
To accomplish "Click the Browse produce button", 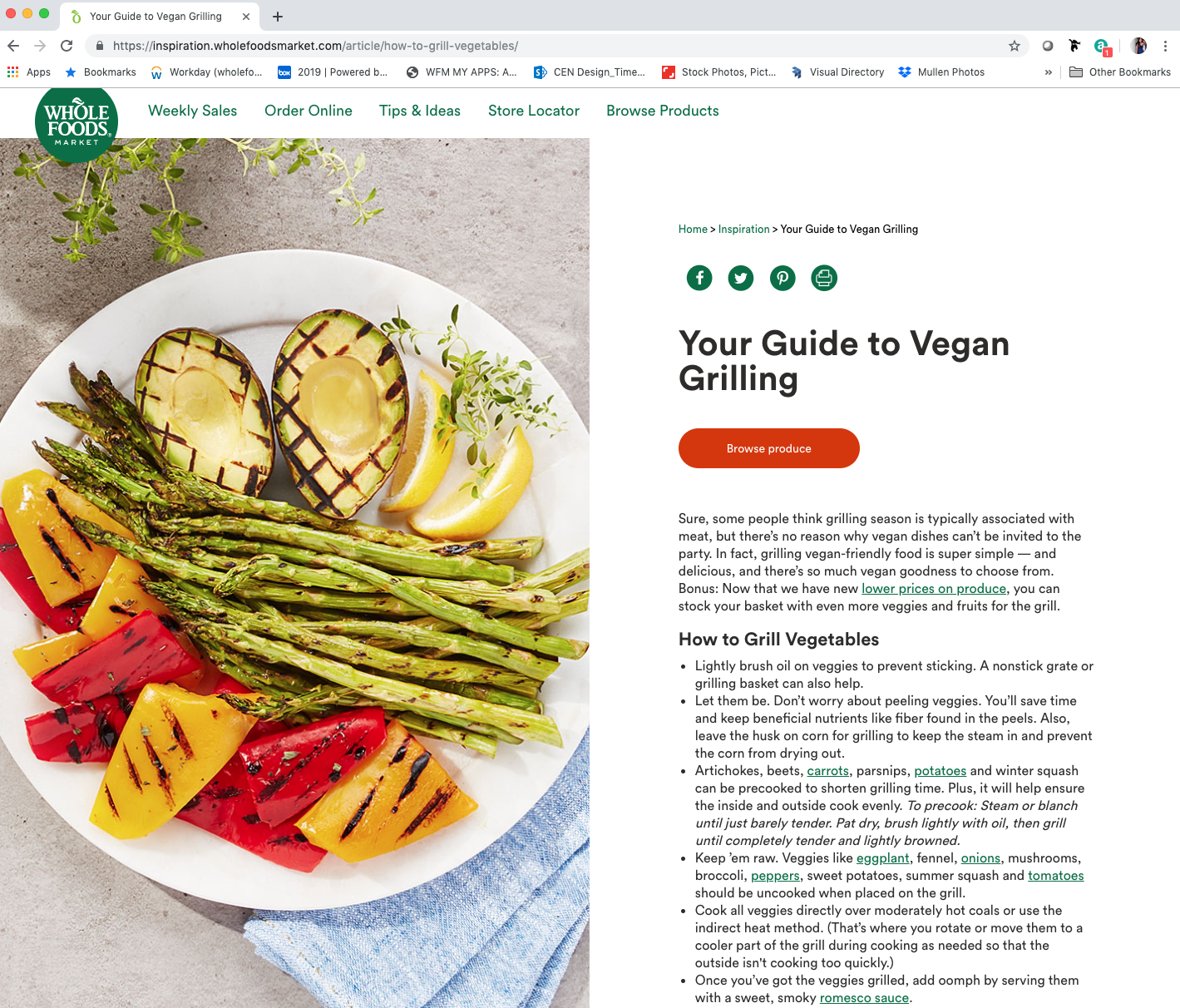I will pyautogui.click(x=769, y=448).
